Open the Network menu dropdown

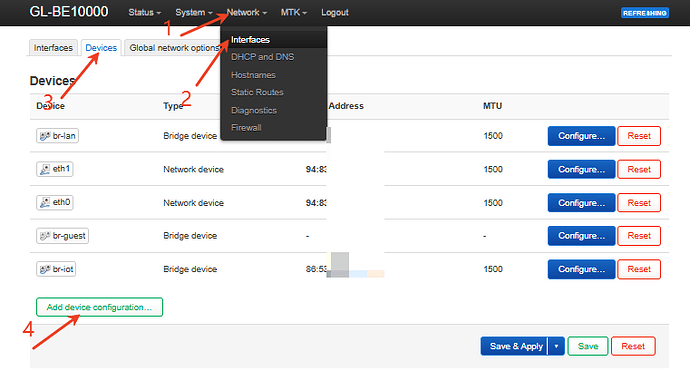[x=246, y=13]
